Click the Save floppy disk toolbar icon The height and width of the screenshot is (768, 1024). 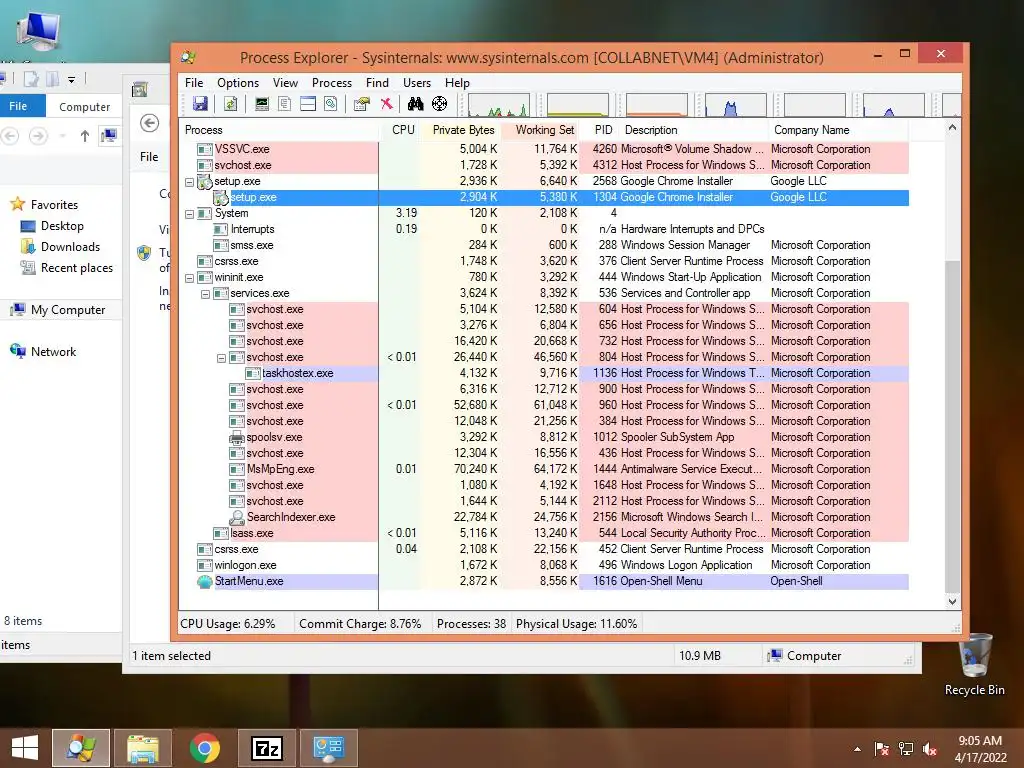click(200, 104)
